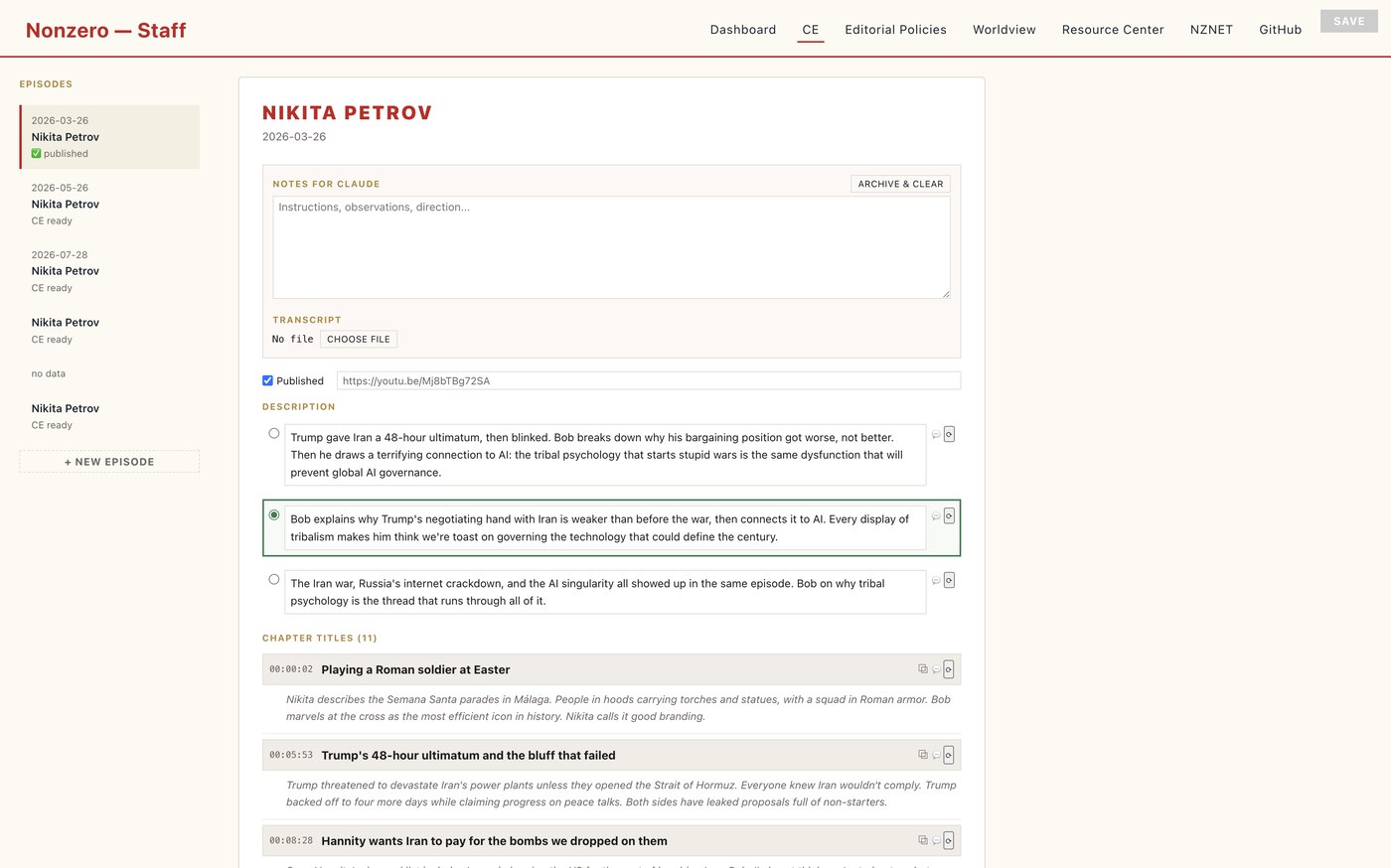Comment on 'The Iran war, Russia's' description
This screenshot has height=868, width=1391.
[x=936, y=580]
